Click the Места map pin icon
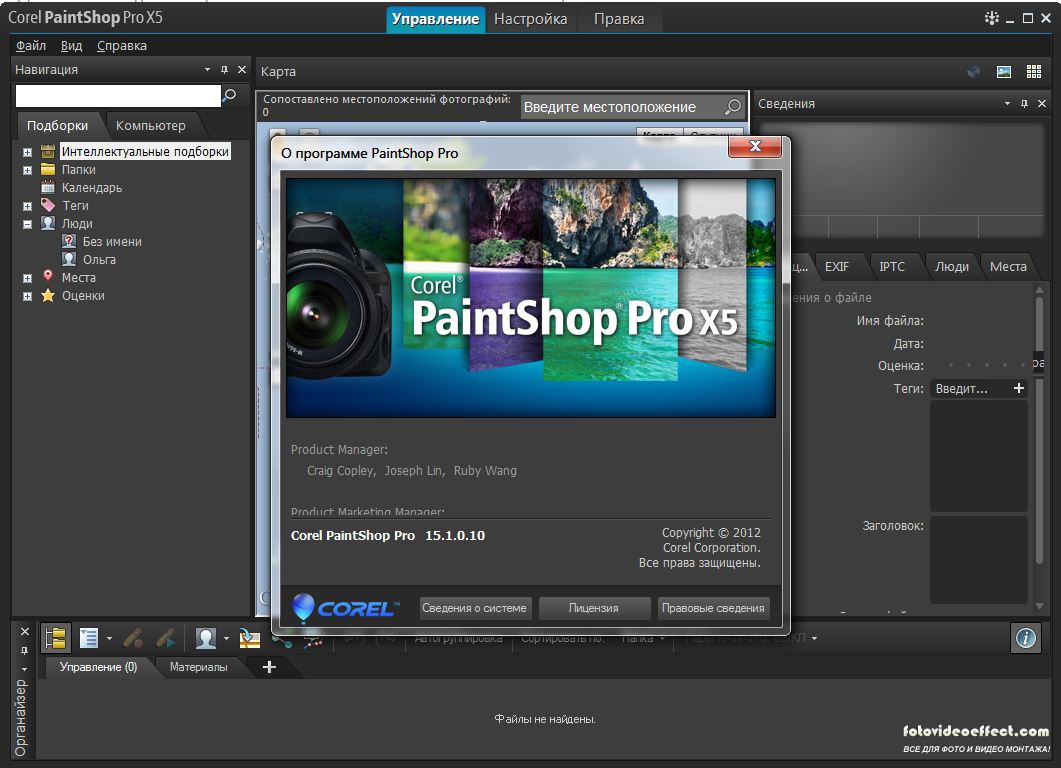 tap(48, 276)
